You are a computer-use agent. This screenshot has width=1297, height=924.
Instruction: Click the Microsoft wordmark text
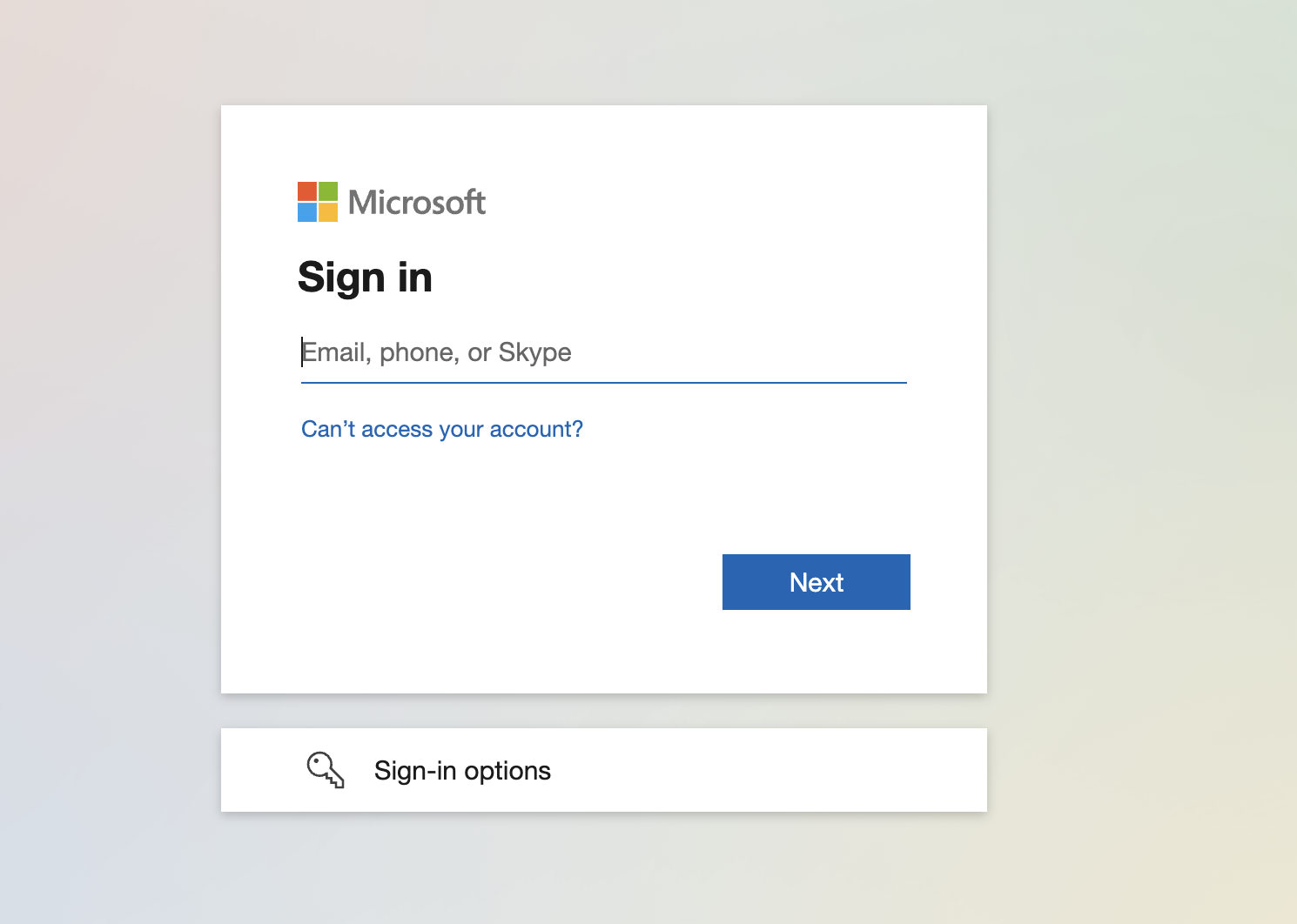[x=416, y=202]
